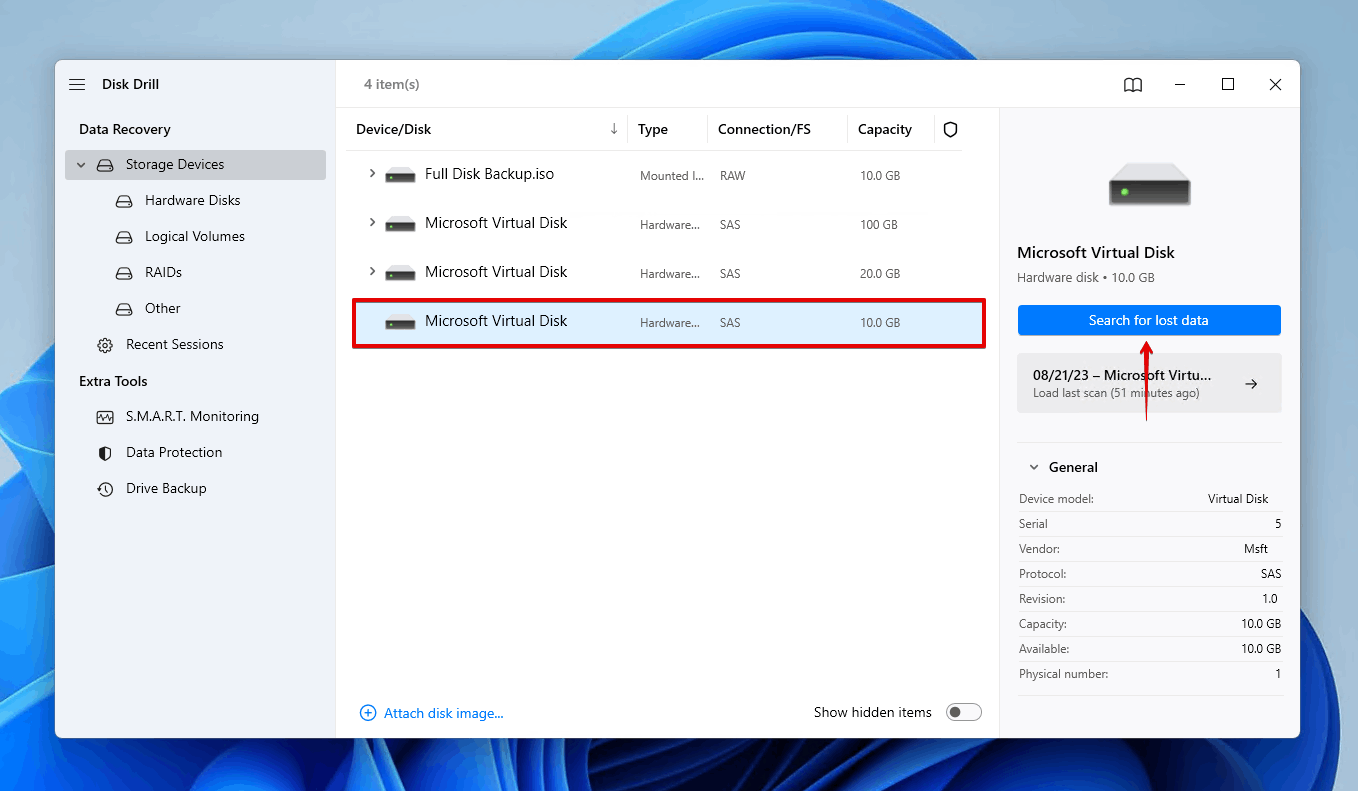Click the Data Protection shield icon
This screenshot has width=1358, height=791.
(x=105, y=453)
